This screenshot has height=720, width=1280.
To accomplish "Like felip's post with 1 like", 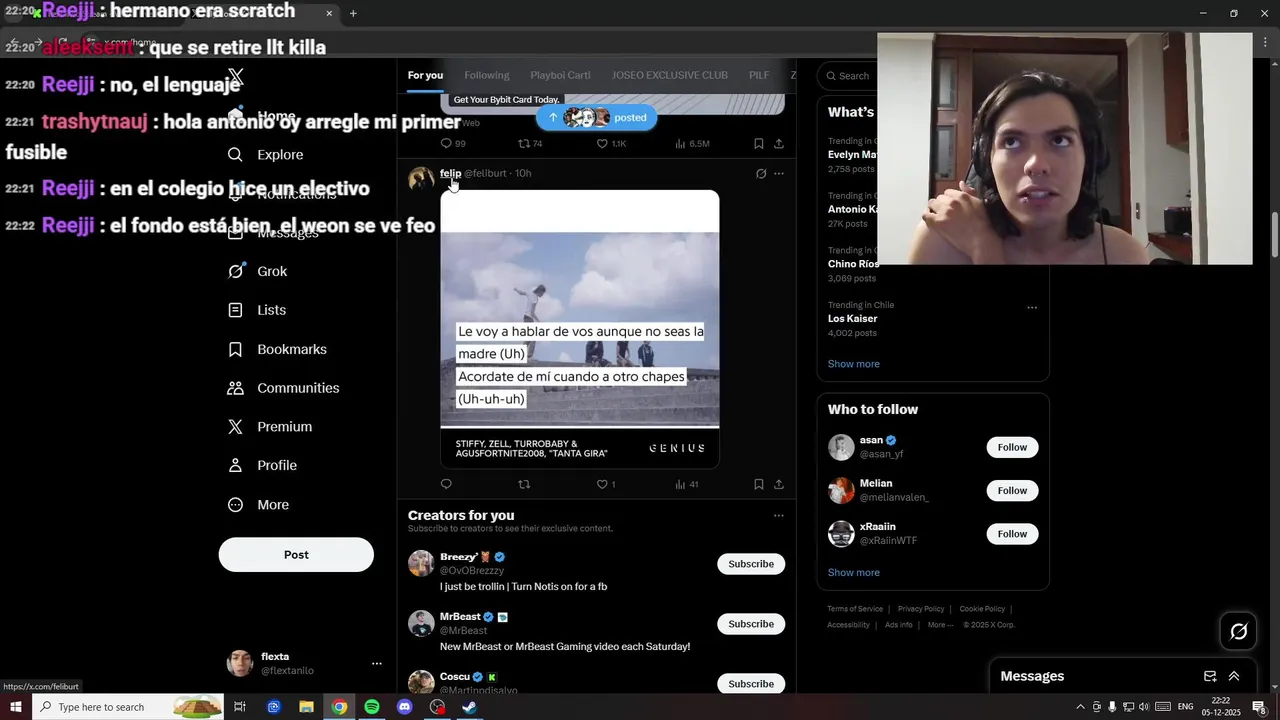I will [606, 484].
